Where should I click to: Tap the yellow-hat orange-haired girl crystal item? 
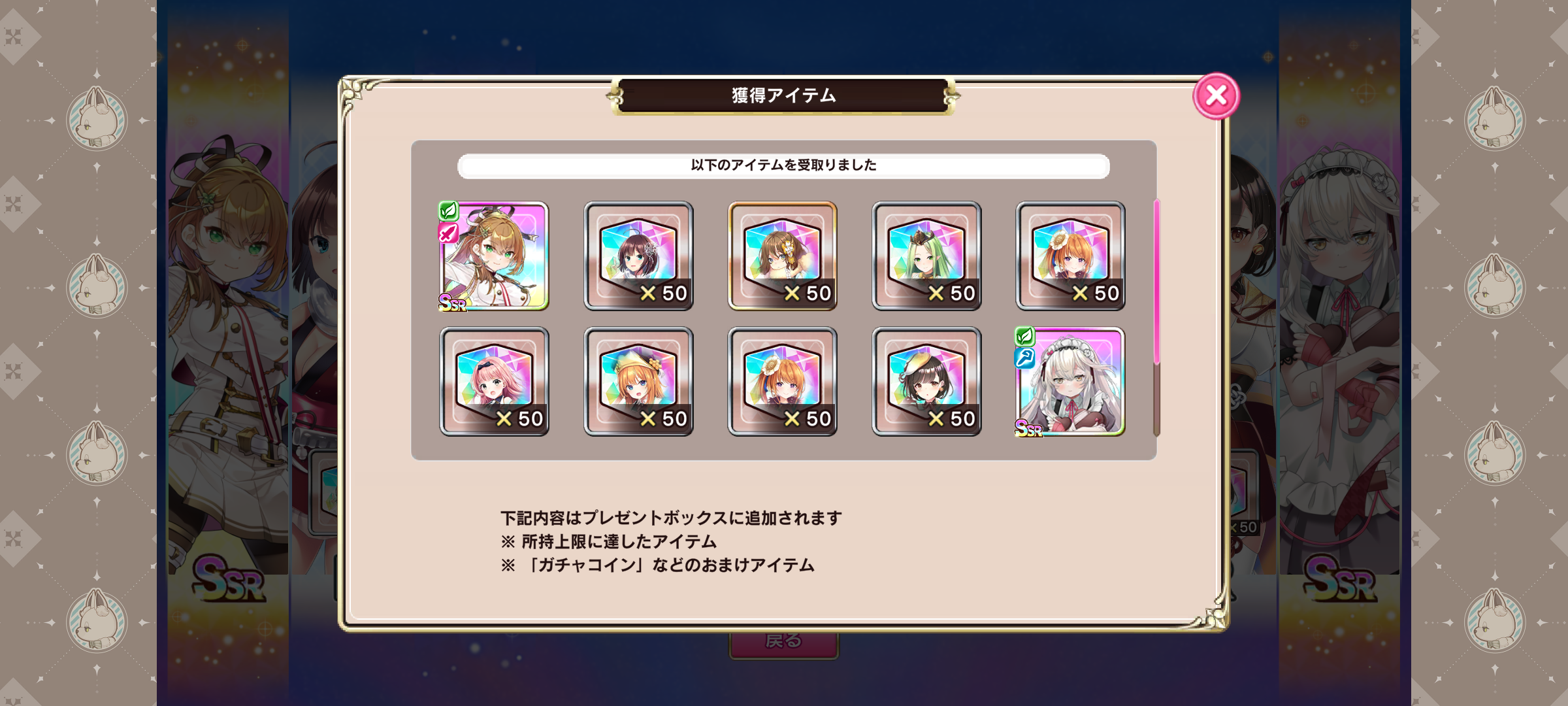(638, 382)
